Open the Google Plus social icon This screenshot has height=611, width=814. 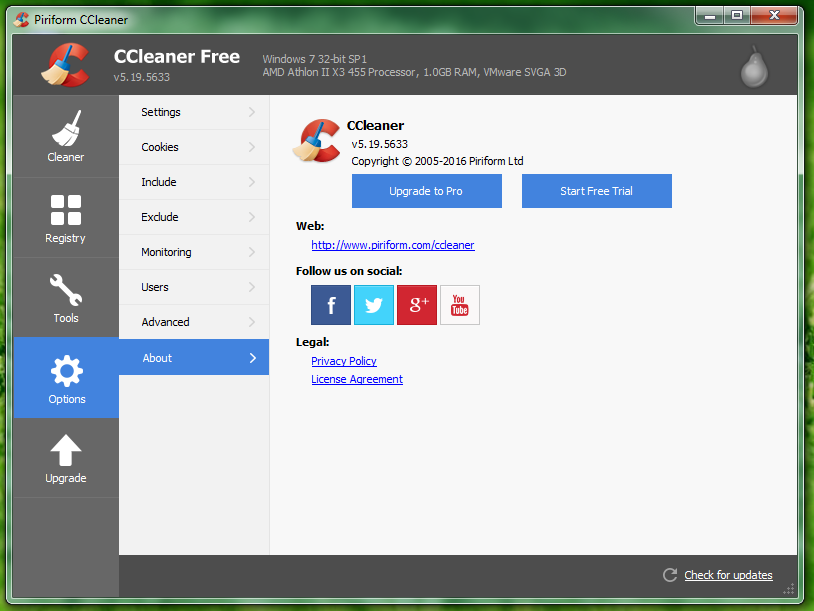[x=417, y=305]
